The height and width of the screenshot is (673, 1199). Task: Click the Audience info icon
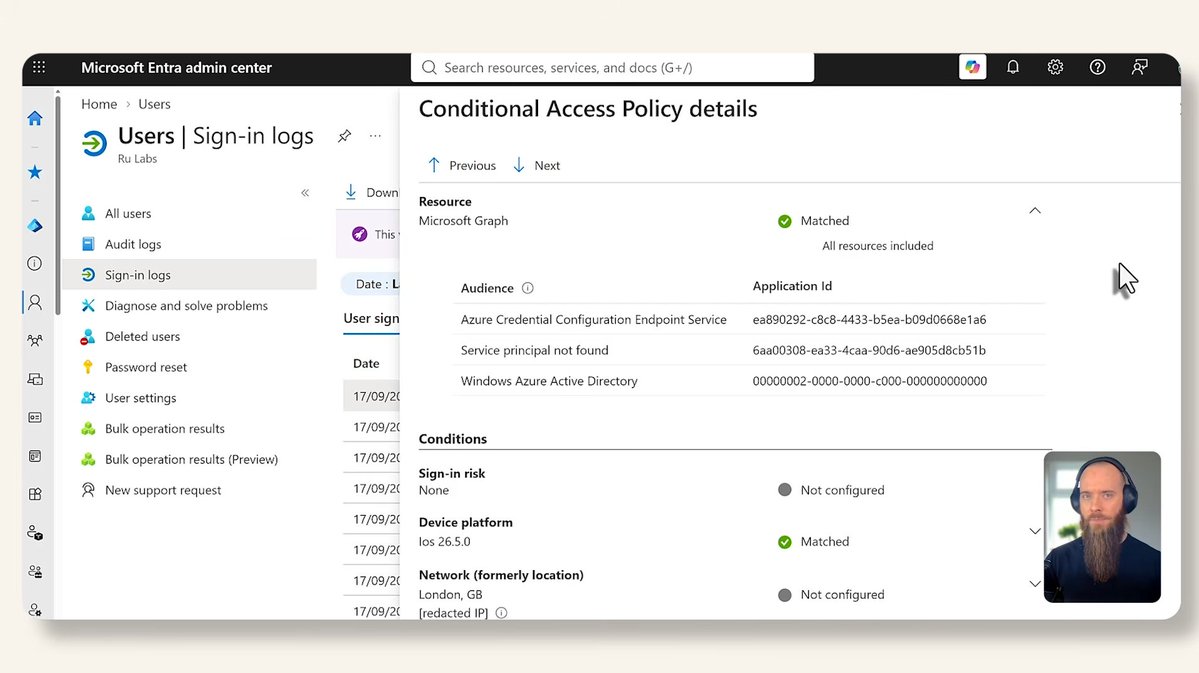[528, 288]
